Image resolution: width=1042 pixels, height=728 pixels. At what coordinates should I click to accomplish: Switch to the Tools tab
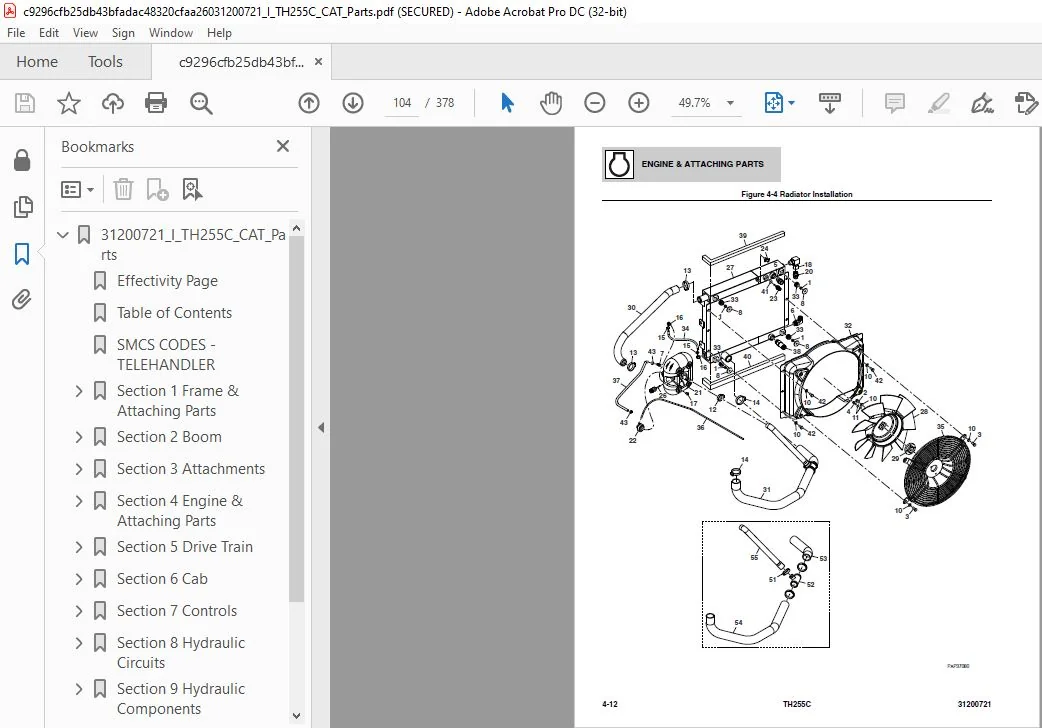[x=105, y=62]
